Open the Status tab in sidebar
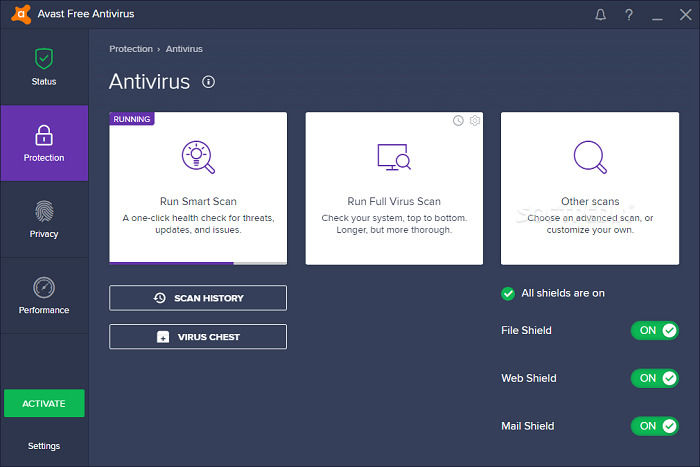 pyautogui.click(x=44, y=67)
